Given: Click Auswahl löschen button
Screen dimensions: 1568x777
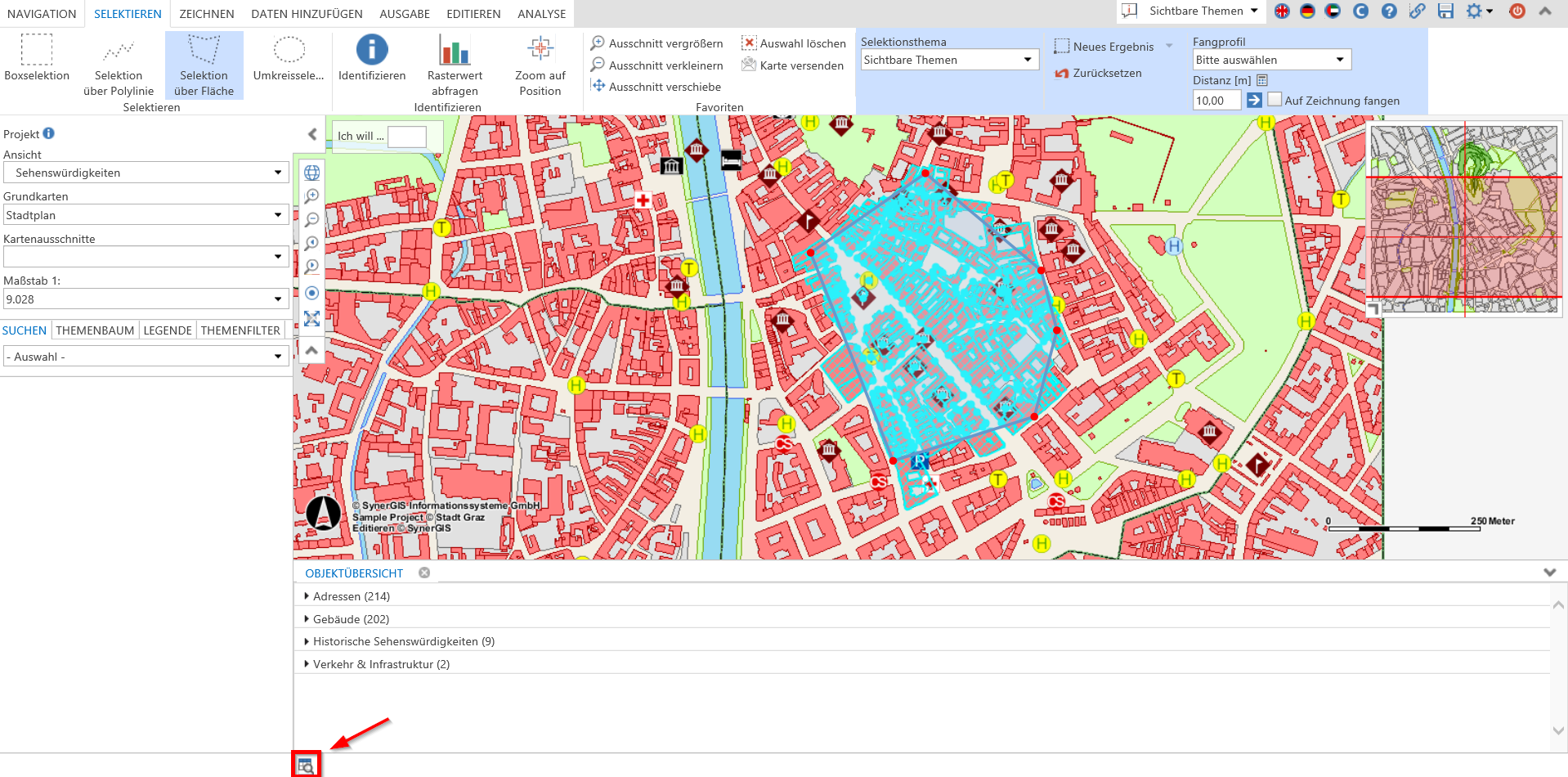Looking at the screenshot, I should pyautogui.click(x=794, y=43).
